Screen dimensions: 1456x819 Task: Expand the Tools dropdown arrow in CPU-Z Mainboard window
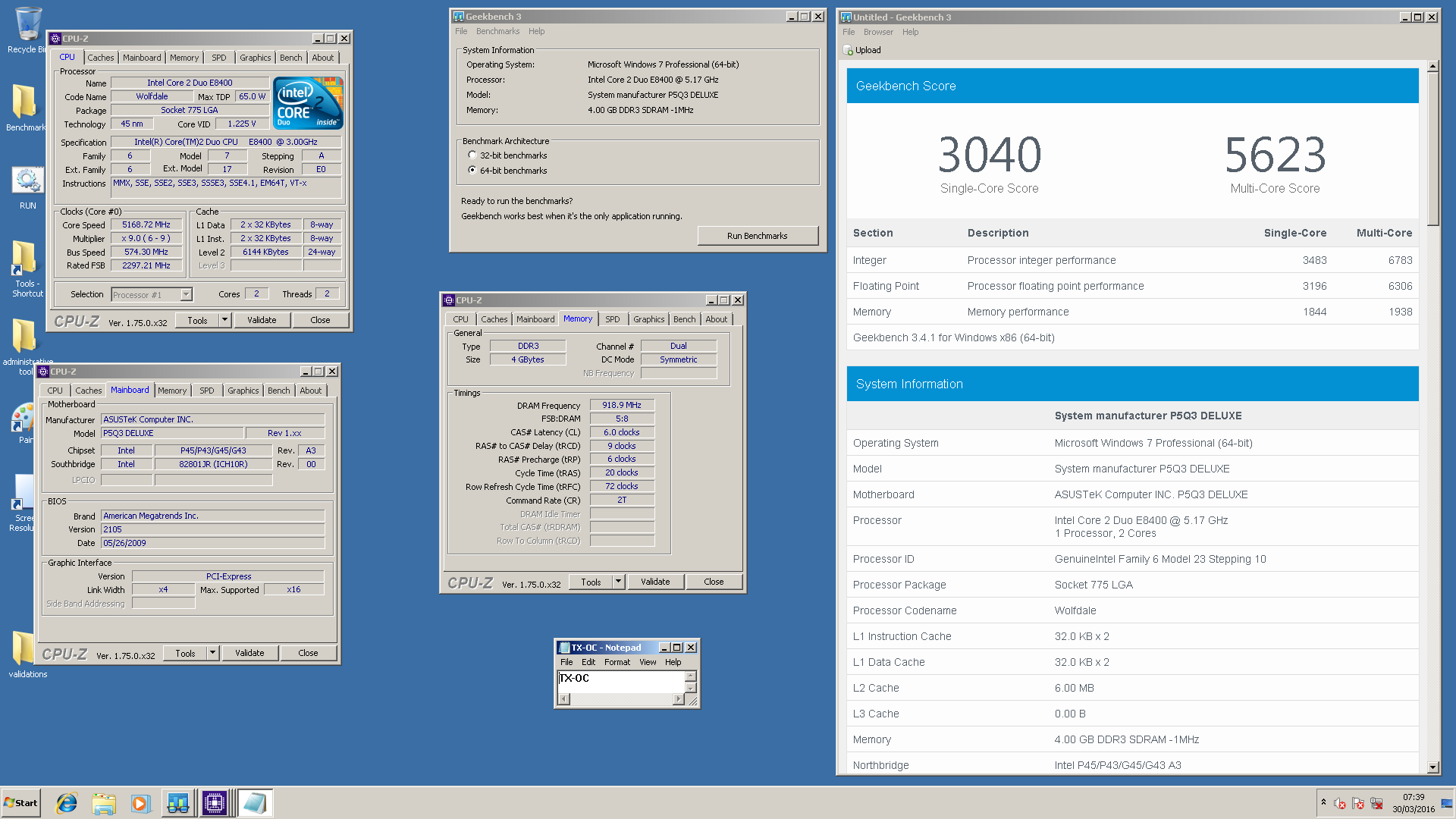(x=212, y=653)
